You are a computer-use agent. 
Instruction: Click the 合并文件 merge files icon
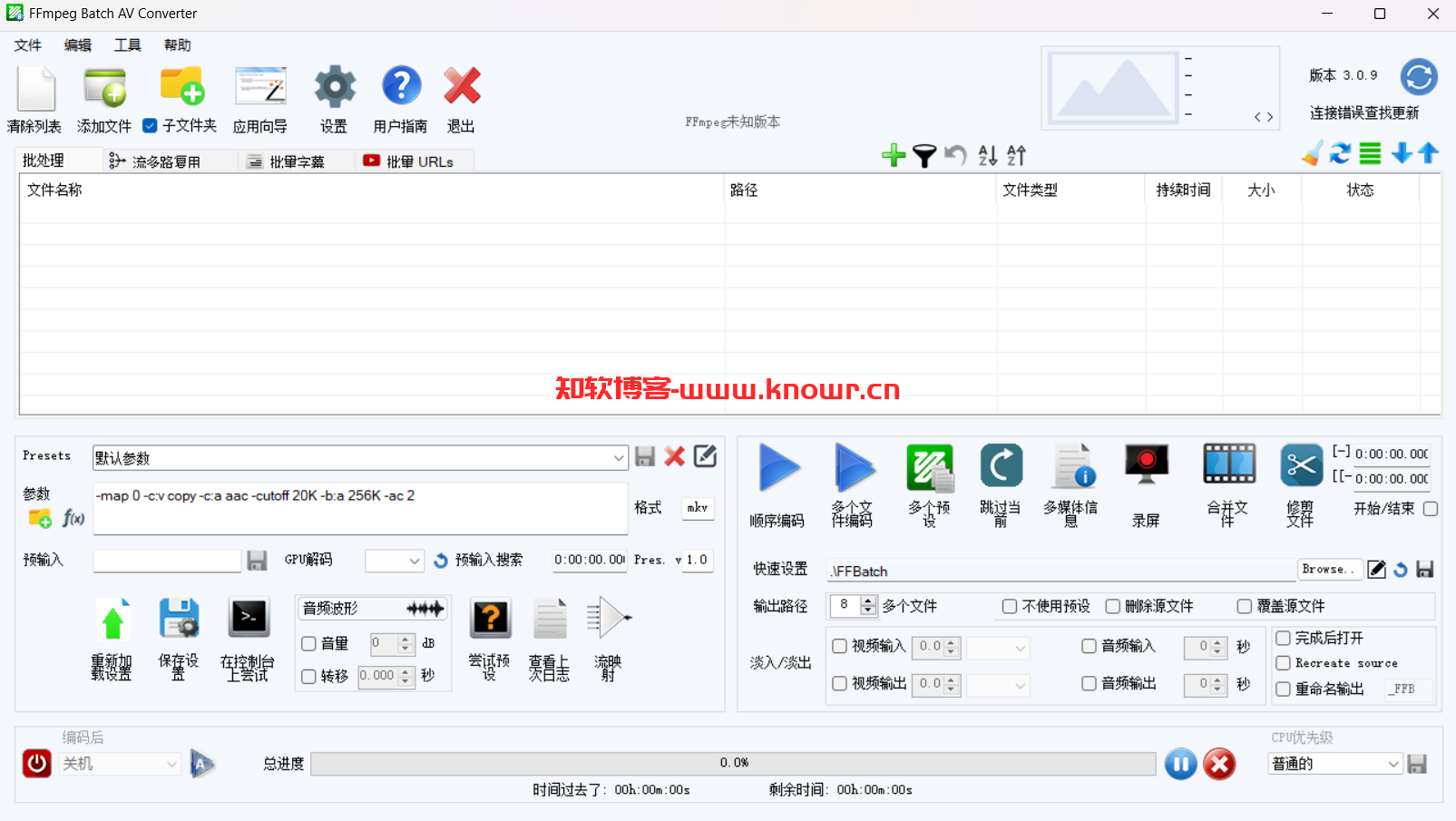(x=1229, y=464)
